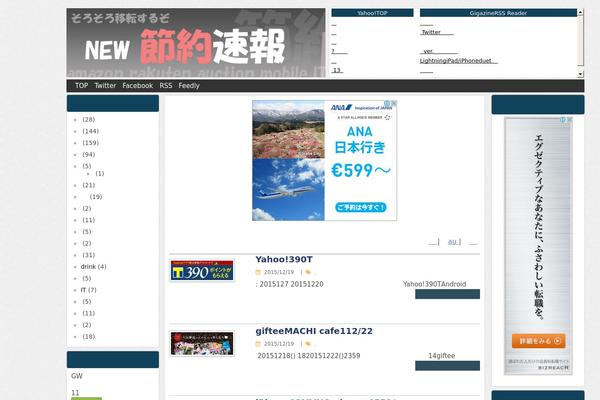Open the category with (94) posts

88,155
